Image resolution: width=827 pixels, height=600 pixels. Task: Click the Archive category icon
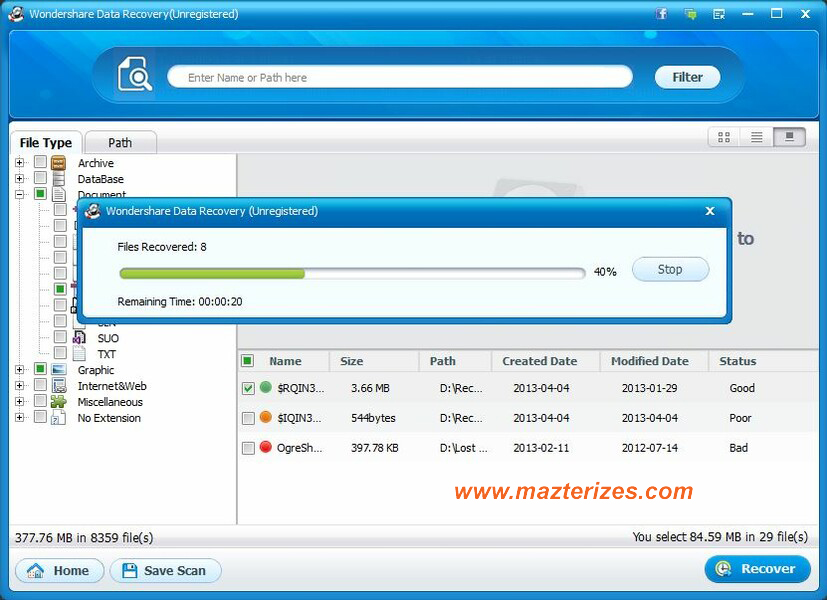(59, 163)
